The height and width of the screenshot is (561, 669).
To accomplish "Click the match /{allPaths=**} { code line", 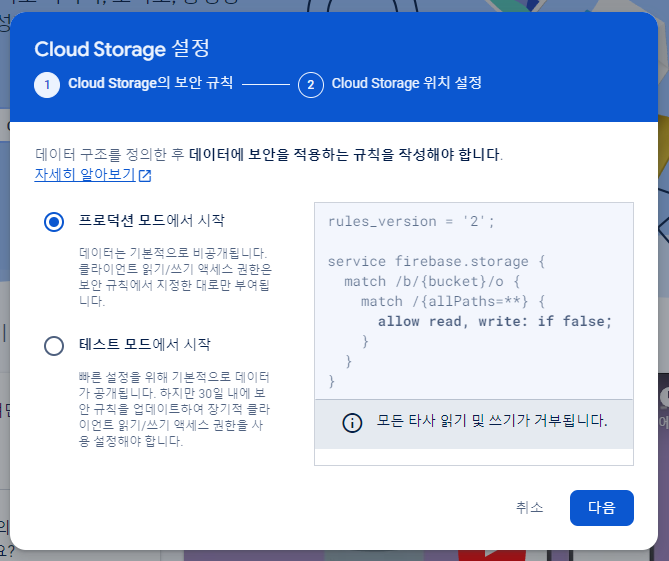I will pos(453,301).
